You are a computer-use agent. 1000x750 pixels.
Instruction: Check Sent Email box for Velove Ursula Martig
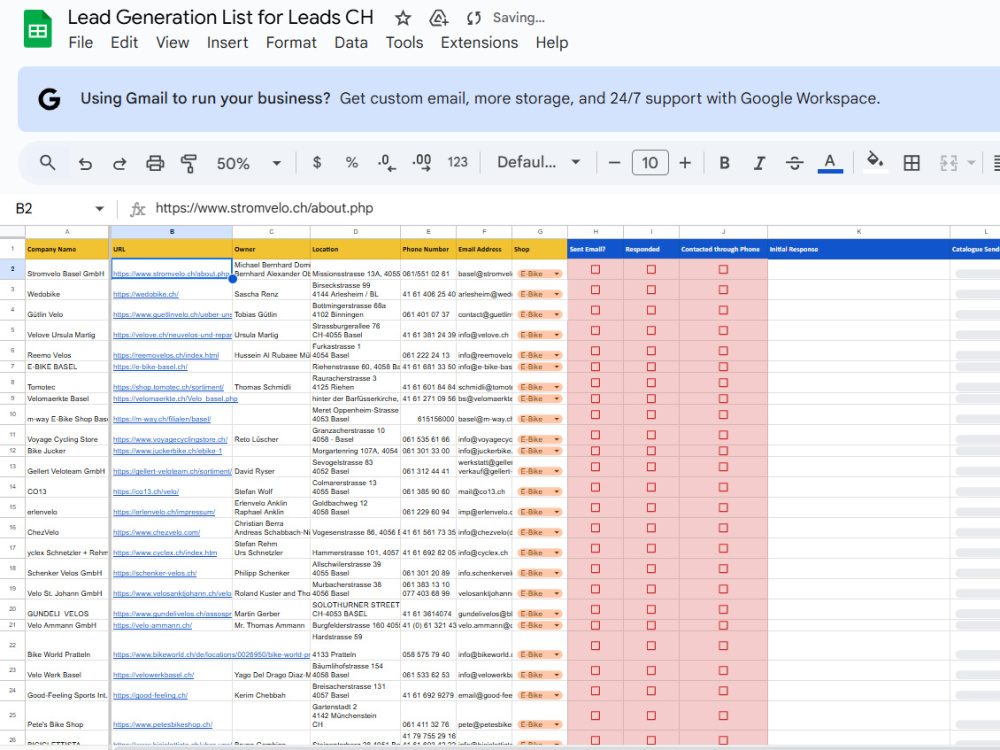point(595,330)
